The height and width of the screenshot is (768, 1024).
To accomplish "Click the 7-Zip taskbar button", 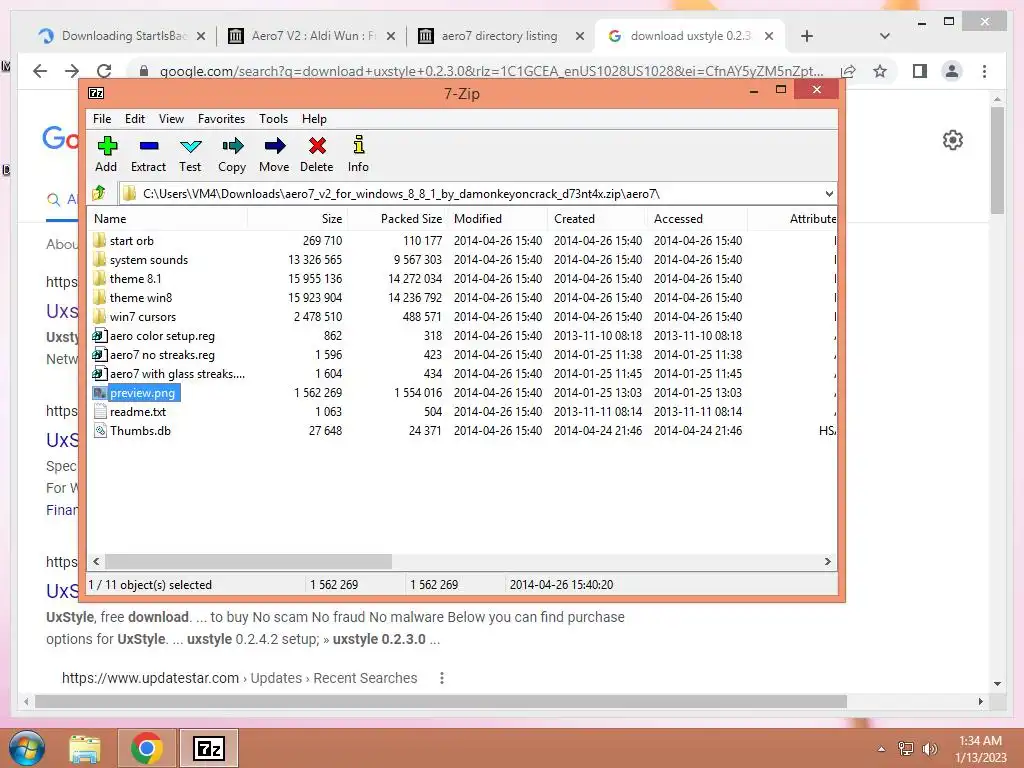I will (x=209, y=748).
